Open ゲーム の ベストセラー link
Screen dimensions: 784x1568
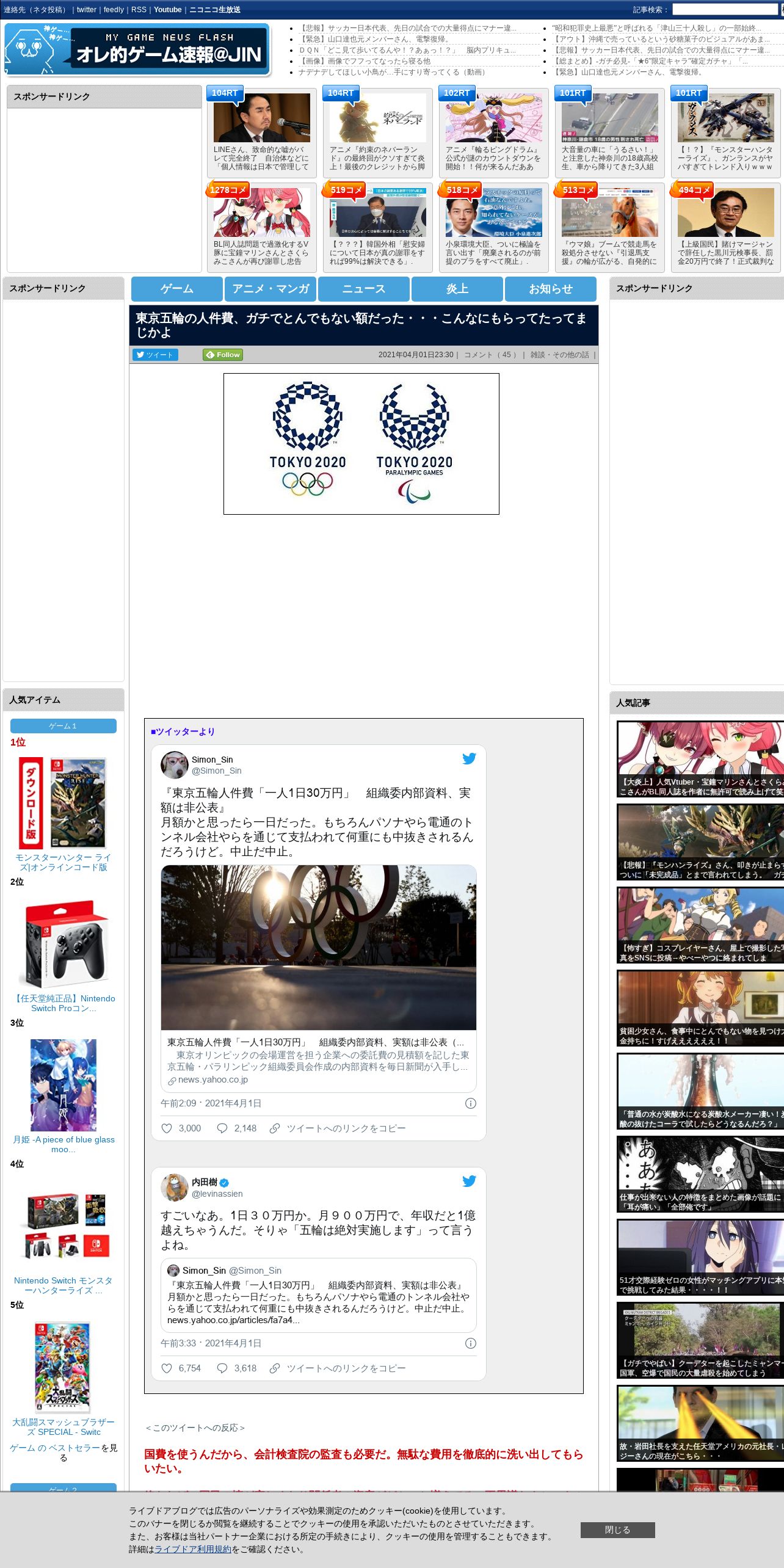coord(55,1448)
